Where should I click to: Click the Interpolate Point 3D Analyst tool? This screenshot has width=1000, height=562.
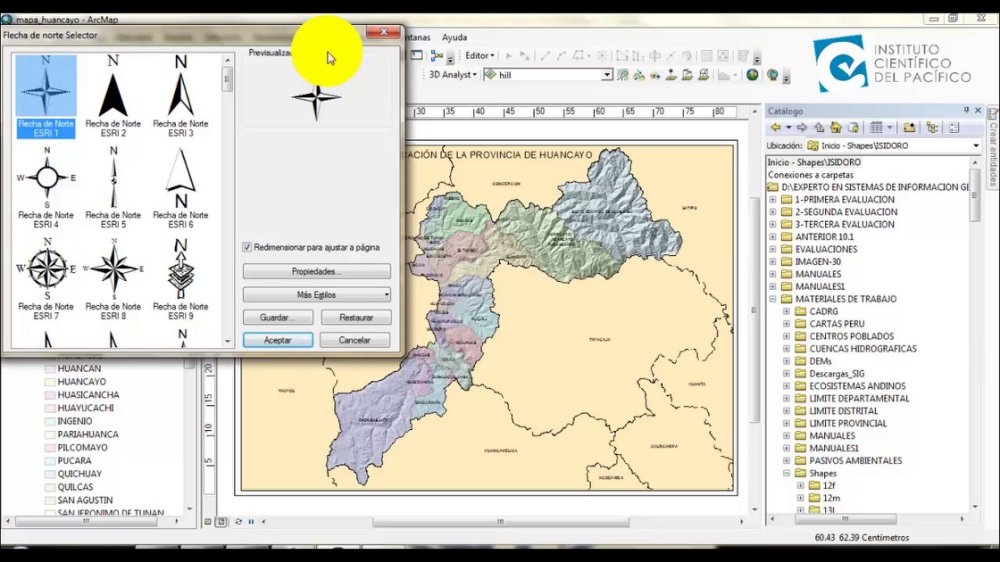[x=671, y=75]
